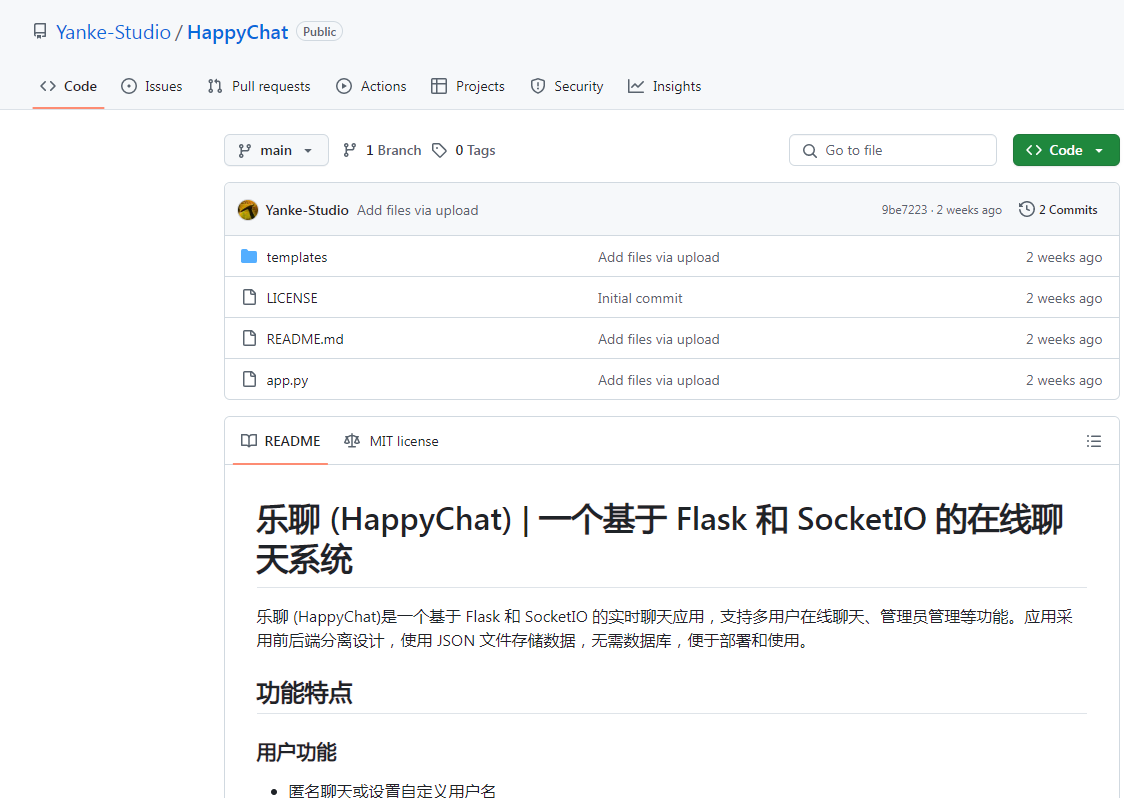The image size is (1124, 798).
Task: Go to the Actions tab
Action: pyautogui.click(x=371, y=86)
